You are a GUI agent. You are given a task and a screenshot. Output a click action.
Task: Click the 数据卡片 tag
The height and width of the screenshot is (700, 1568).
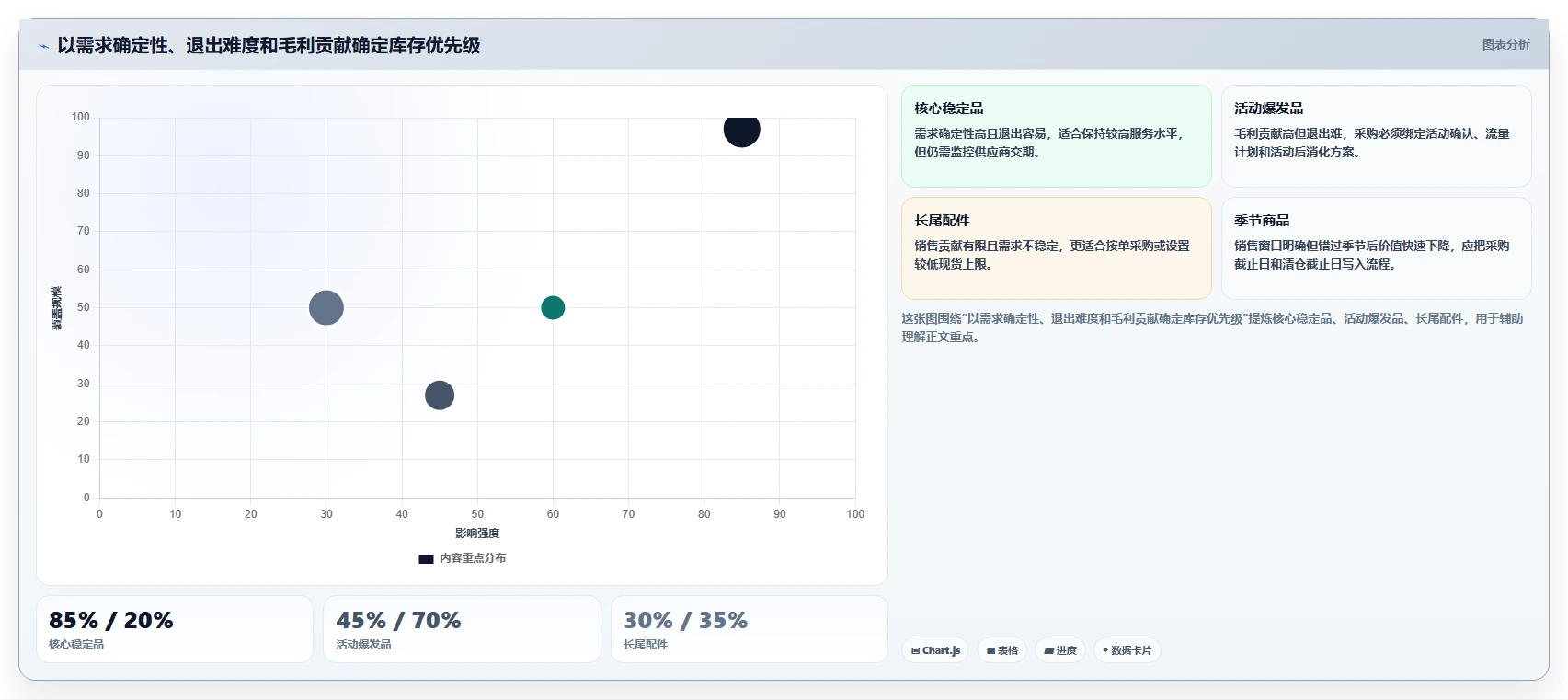[1127, 650]
